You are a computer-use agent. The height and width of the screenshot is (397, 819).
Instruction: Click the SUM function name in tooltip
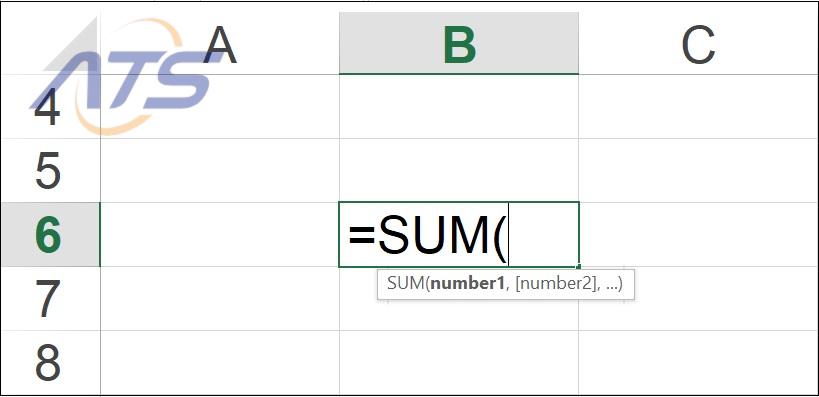(x=405, y=284)
